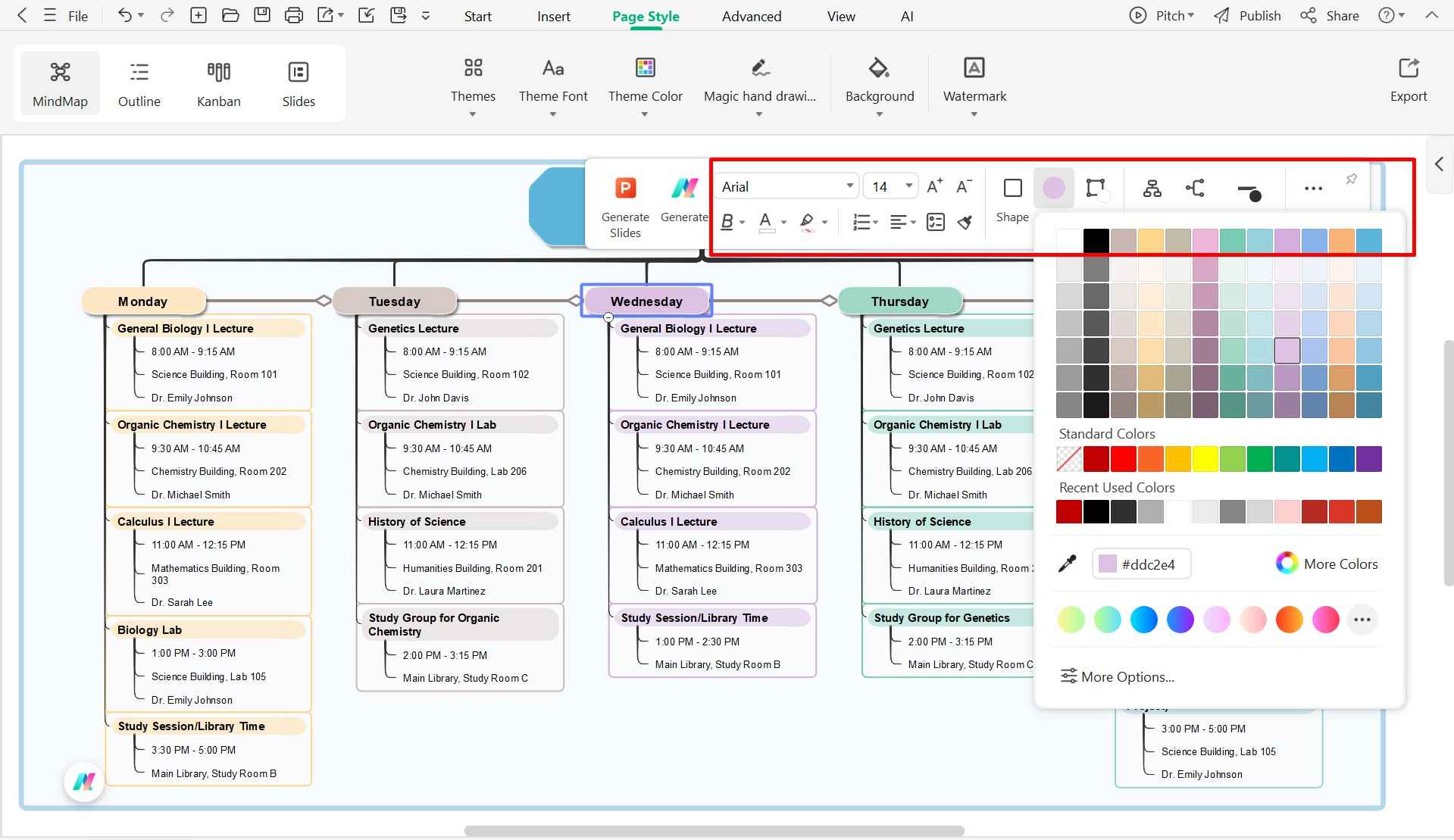Switch to Kanban view mode
The height and width of the screenshot is (840, 1454).
click(x=219, y=83)
